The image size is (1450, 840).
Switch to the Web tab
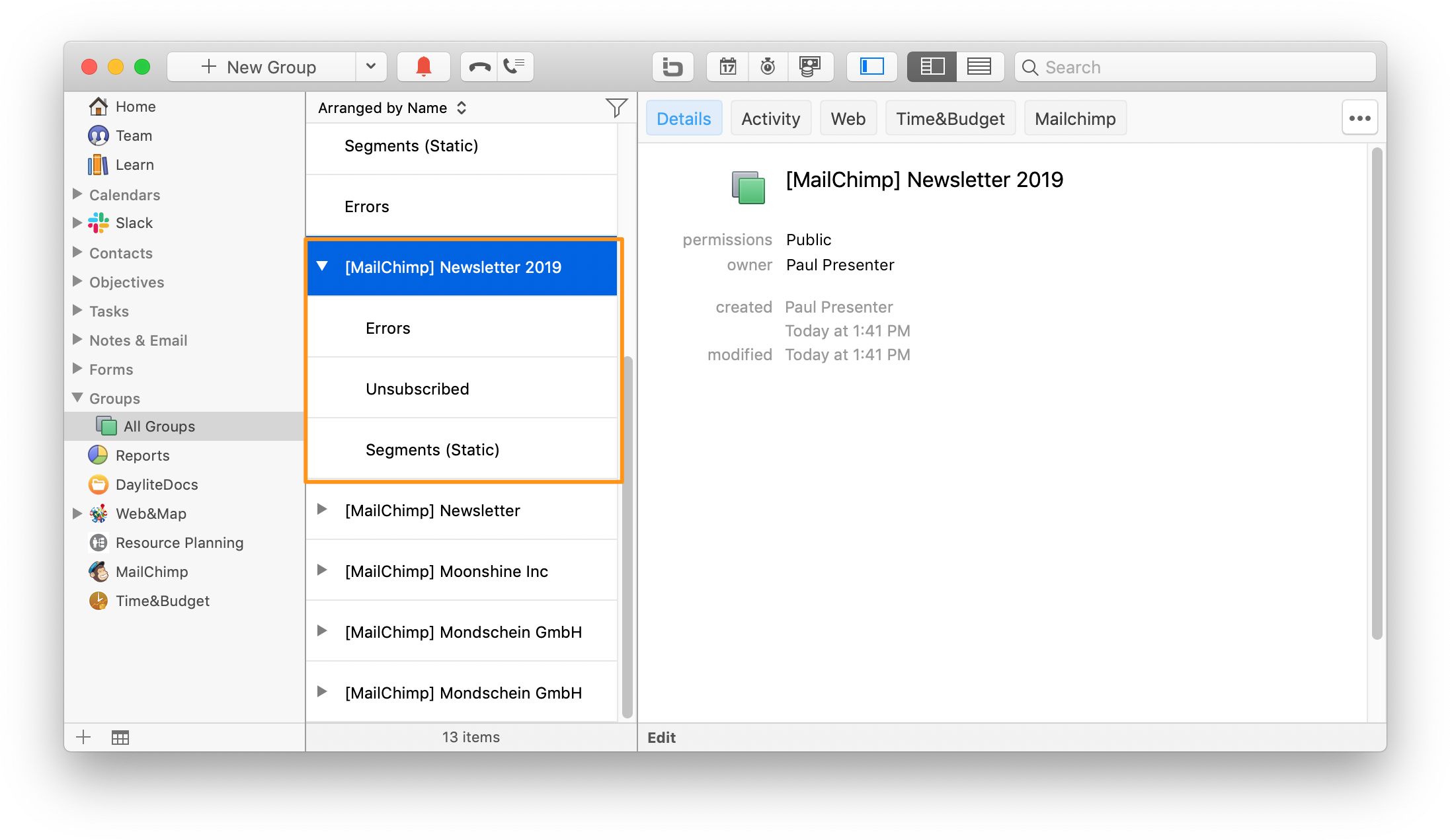848,118
